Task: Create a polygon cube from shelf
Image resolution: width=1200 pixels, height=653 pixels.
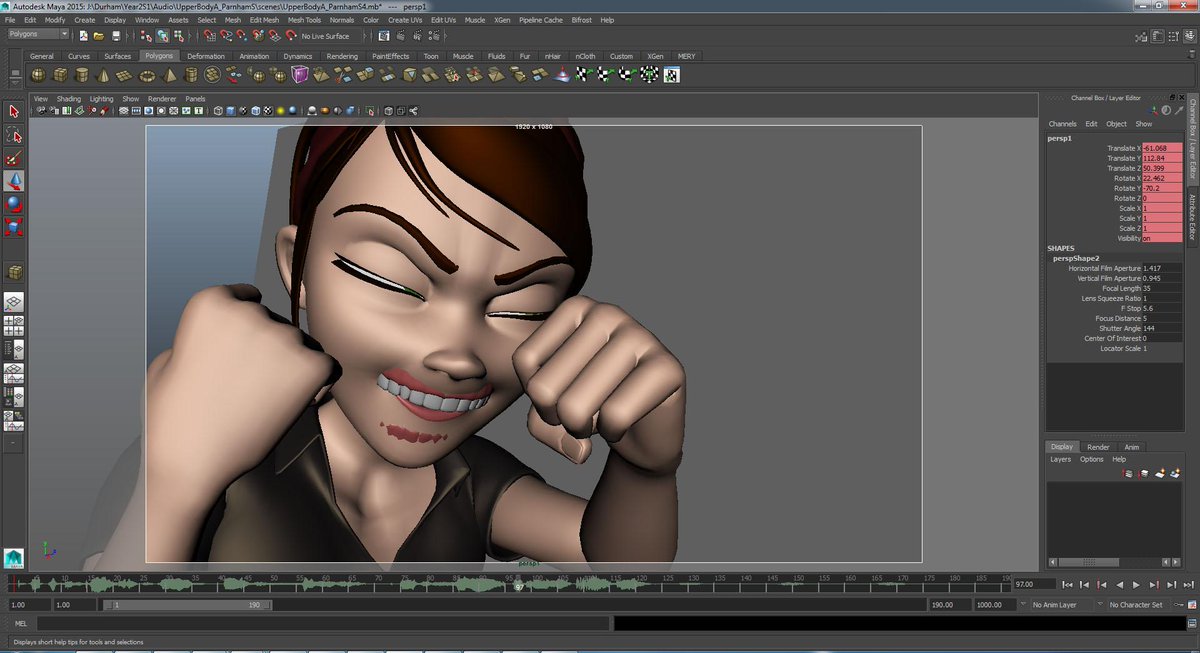Action: coord(60,75)
